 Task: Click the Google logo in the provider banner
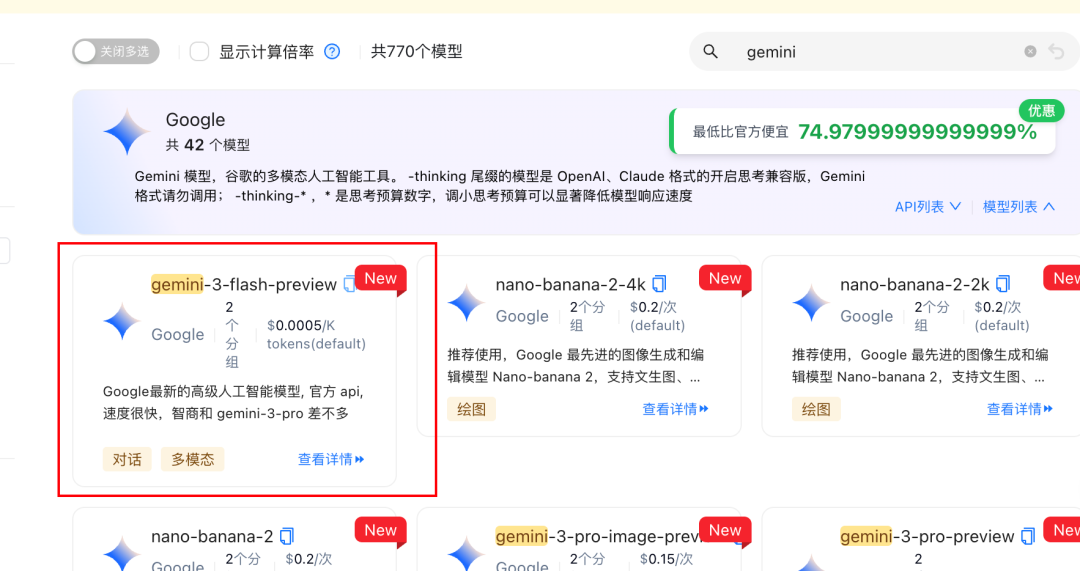(x=126, y=132)
